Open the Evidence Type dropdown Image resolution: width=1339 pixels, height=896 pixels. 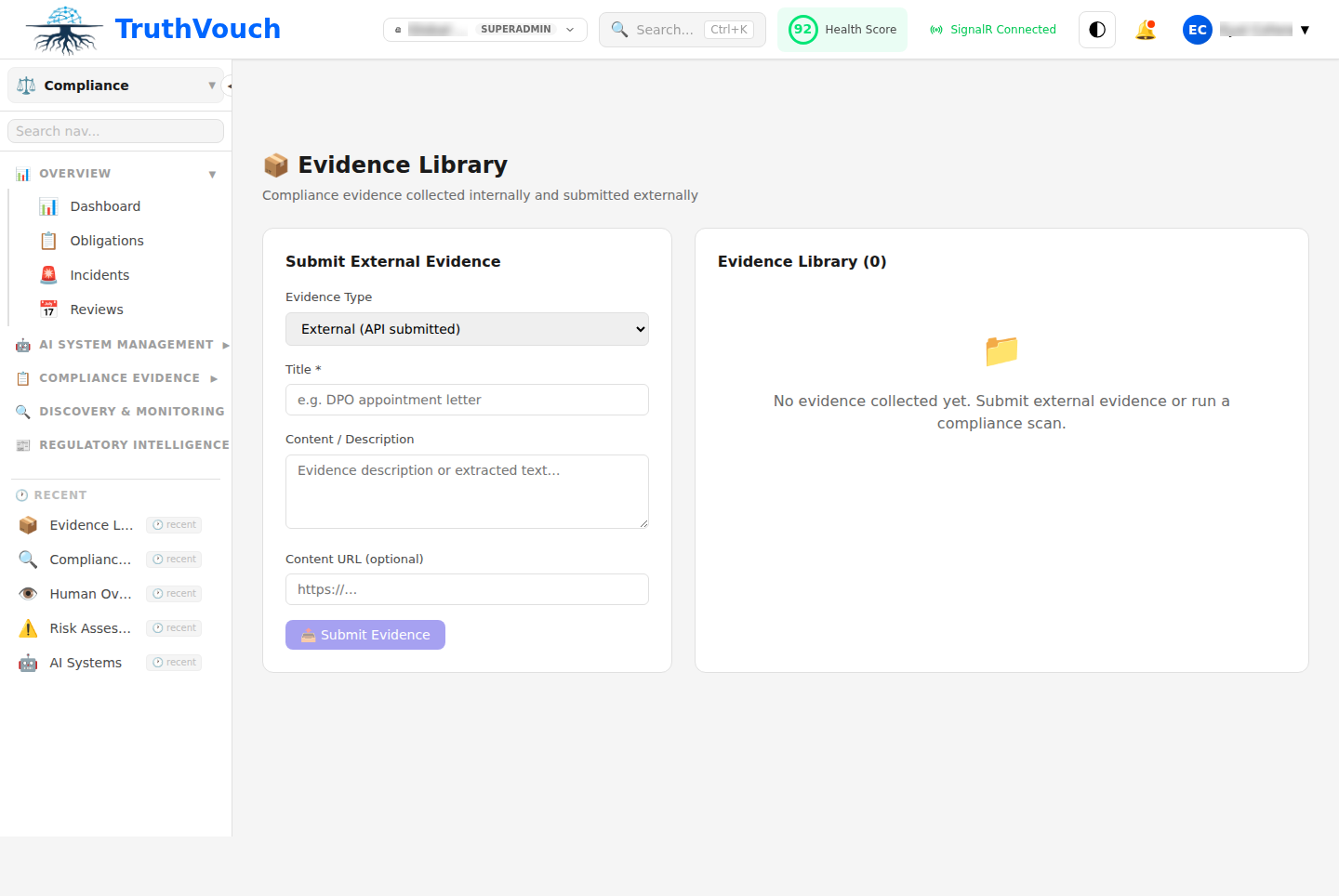467,329
